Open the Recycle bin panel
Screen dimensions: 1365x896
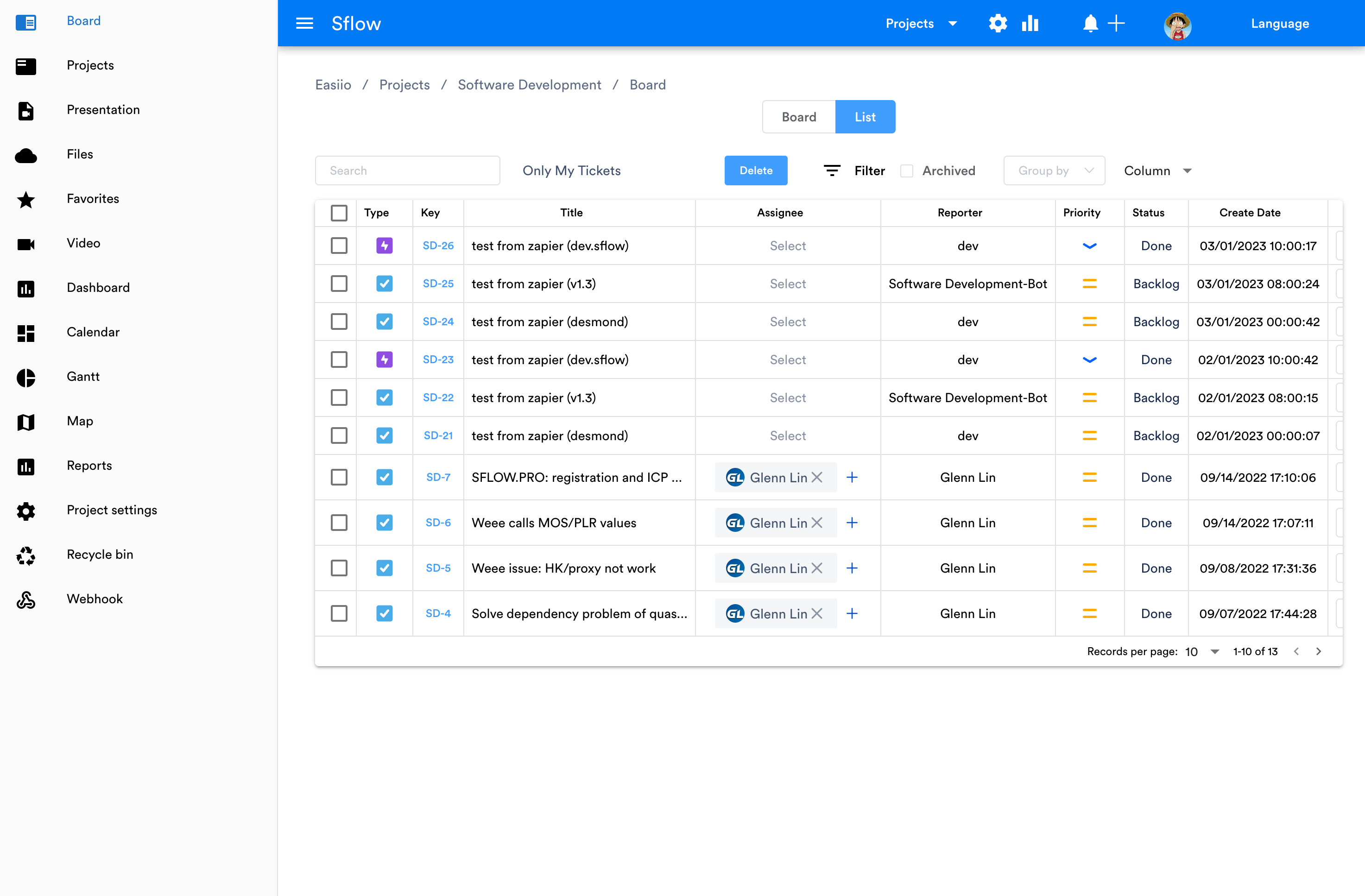pyautogui.click(x=100, y=554)
